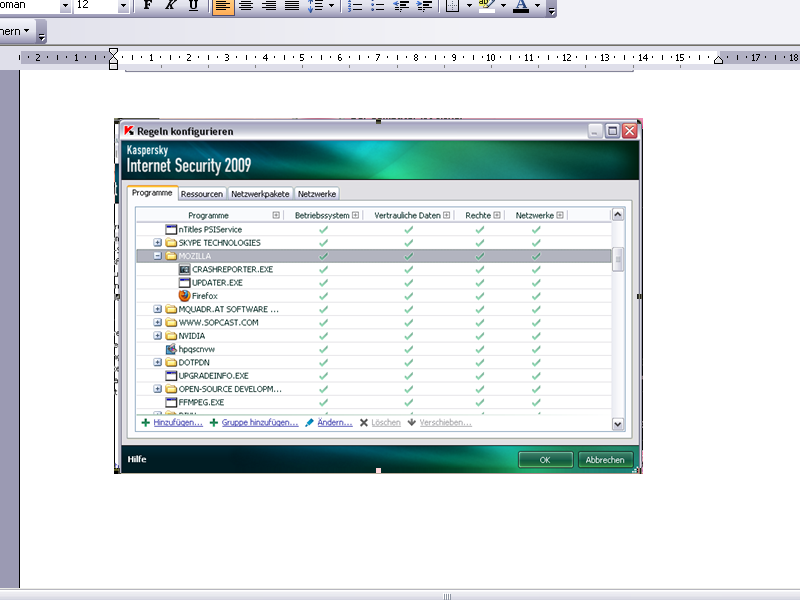Viewport: 800px width, 600px height.
Task: Apply italic formatting
Action: pos(170,6)
